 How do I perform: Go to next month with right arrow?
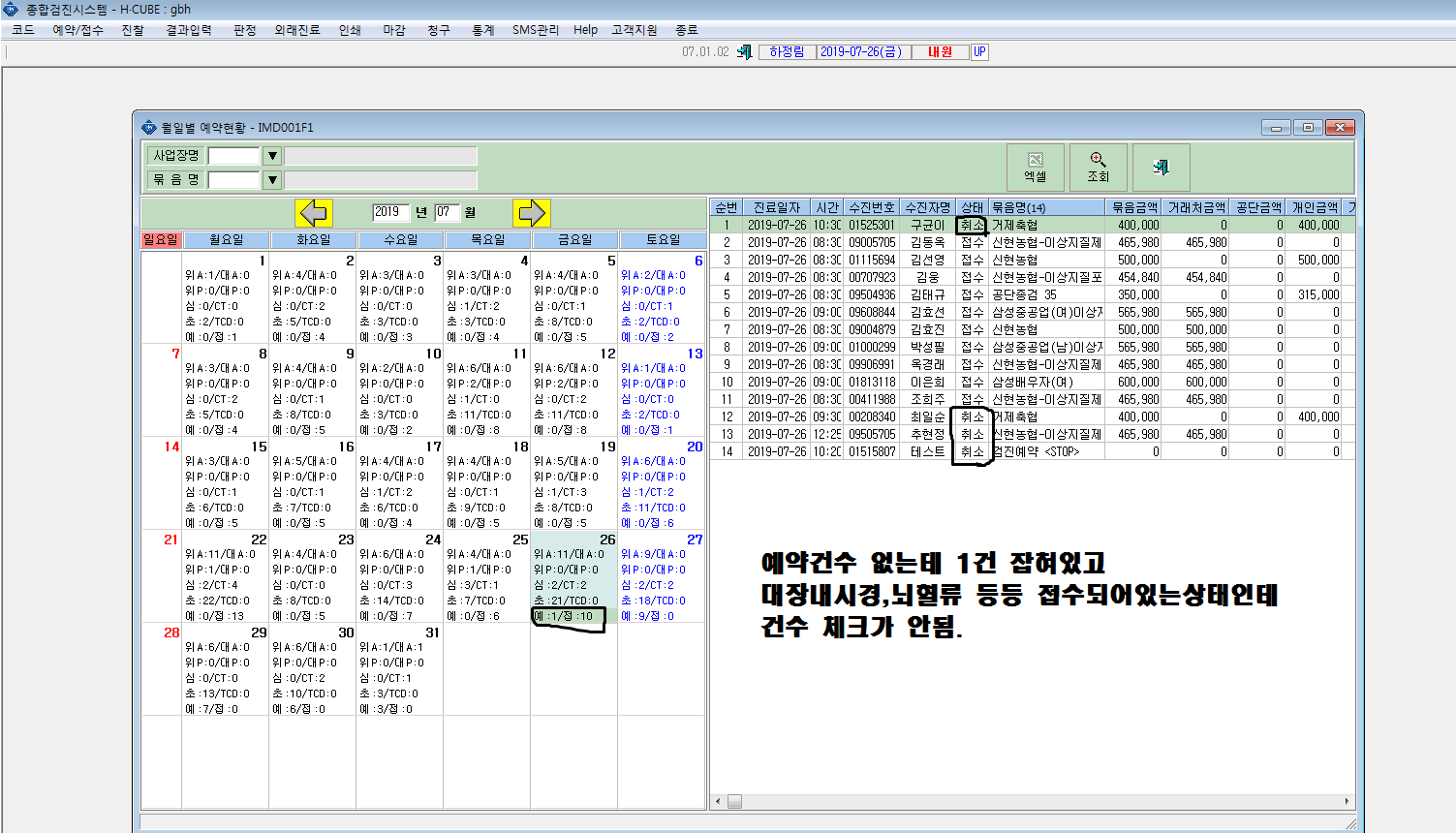(532, 212)
